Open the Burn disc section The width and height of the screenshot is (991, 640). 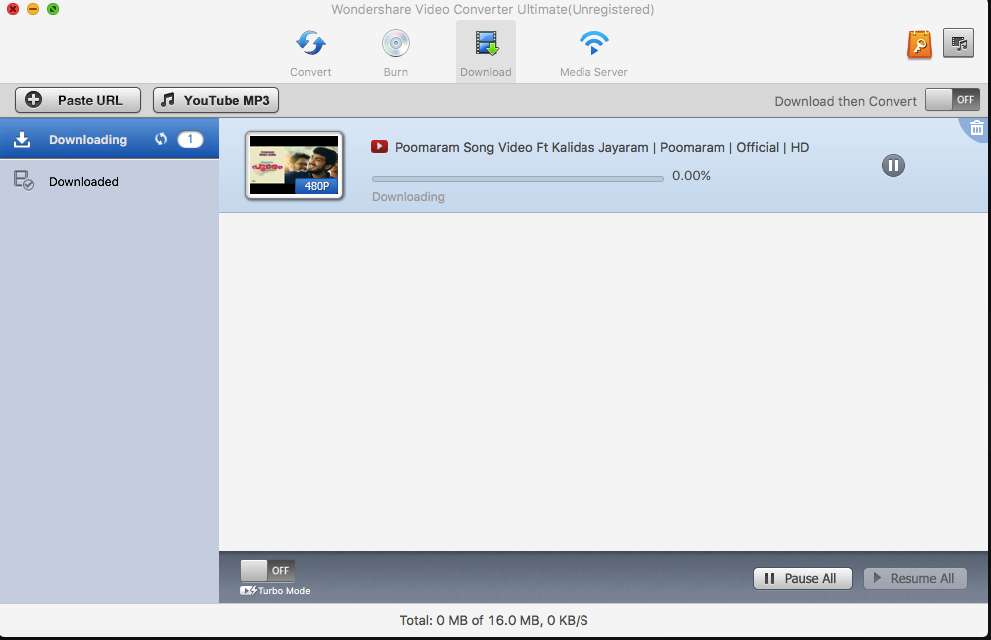click(396, 52)
